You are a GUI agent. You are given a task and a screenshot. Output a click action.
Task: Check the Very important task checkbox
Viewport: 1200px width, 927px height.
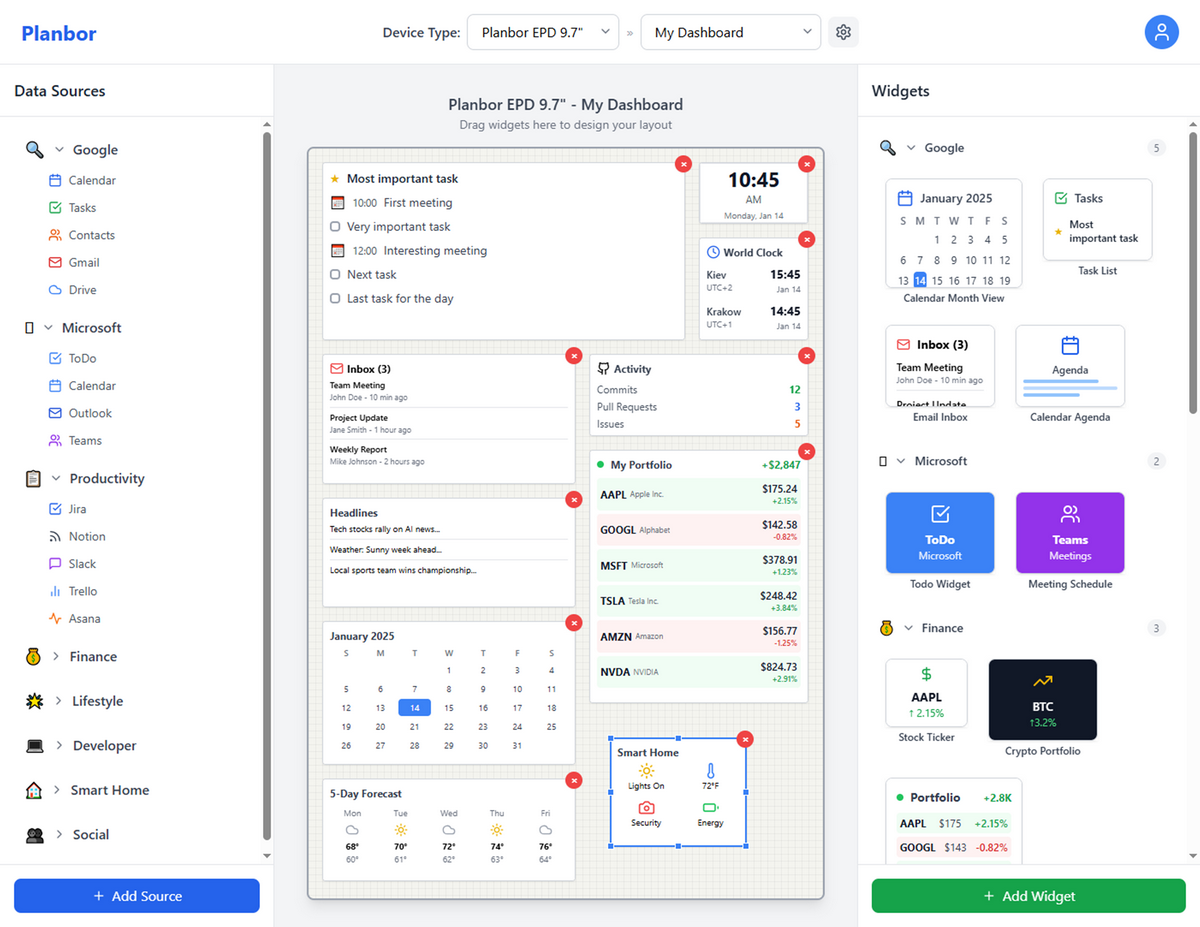[335, 227]
